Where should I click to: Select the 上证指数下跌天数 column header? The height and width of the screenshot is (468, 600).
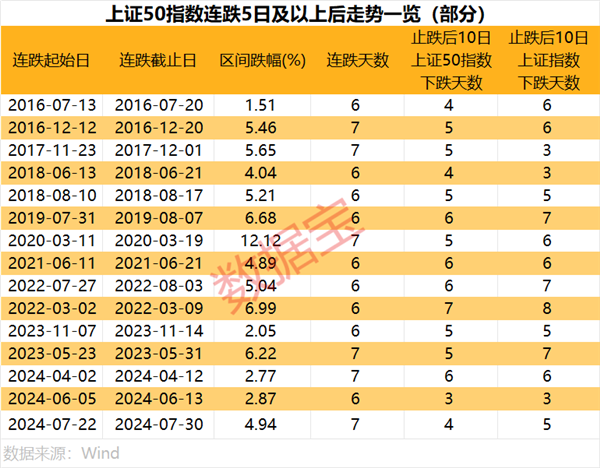point(546,61)
